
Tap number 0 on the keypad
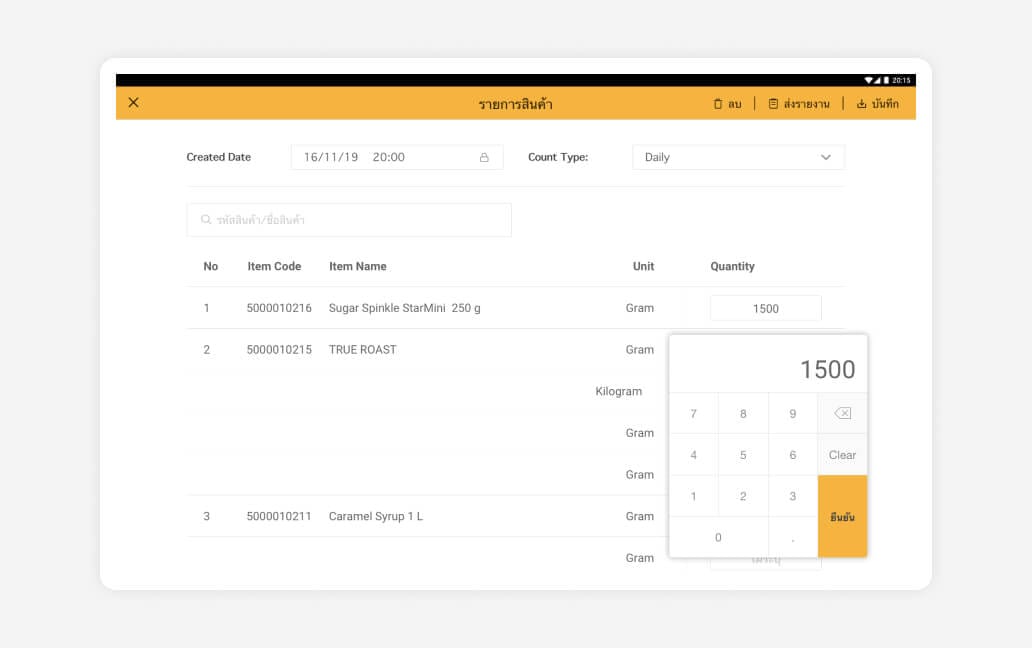click(x=718, y=538)
